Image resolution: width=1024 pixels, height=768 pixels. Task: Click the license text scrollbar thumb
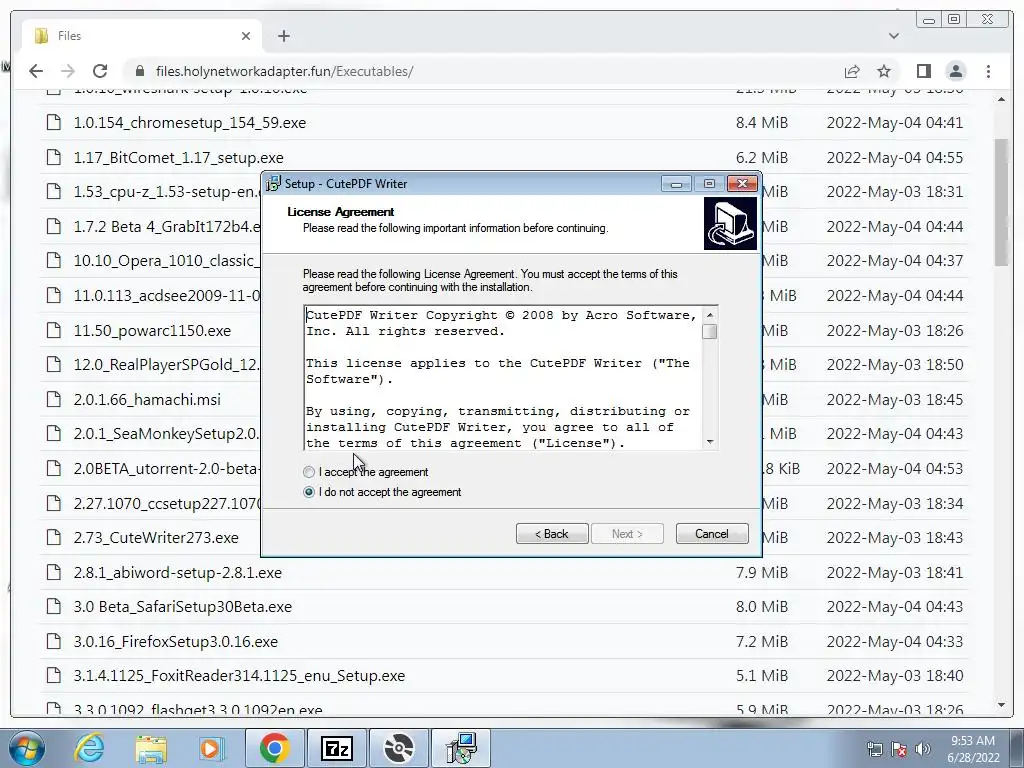(710, 332)
